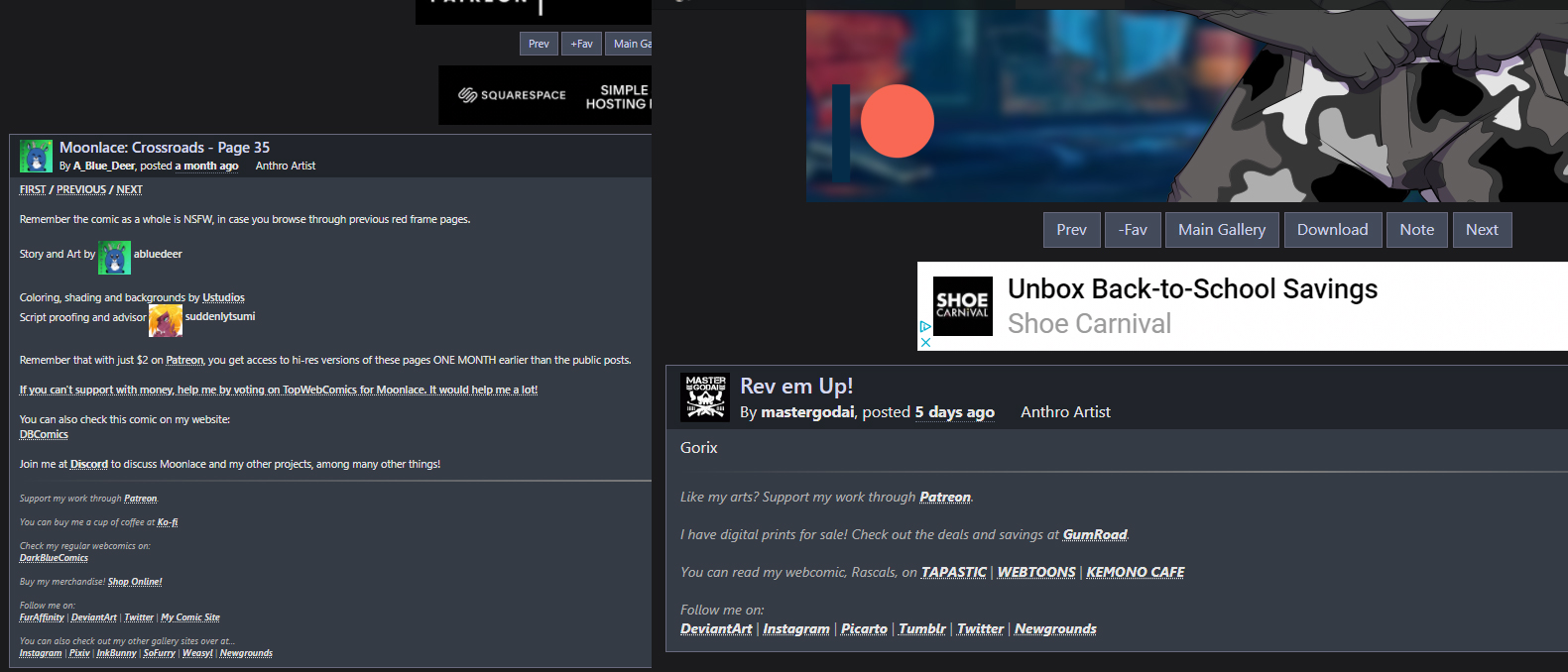
Task: Open the Shop Online! merchandise link
Action: point(135,582)
